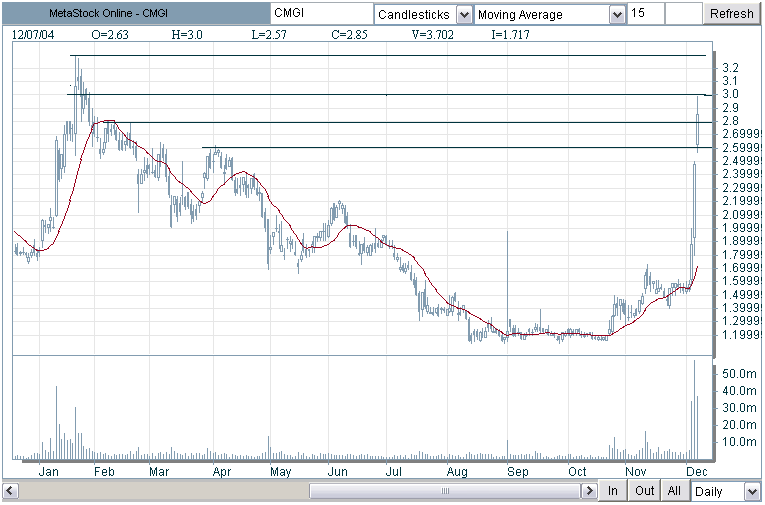
Task: Click the MetaStock Online - CMGI title
Action: (108, 14)
